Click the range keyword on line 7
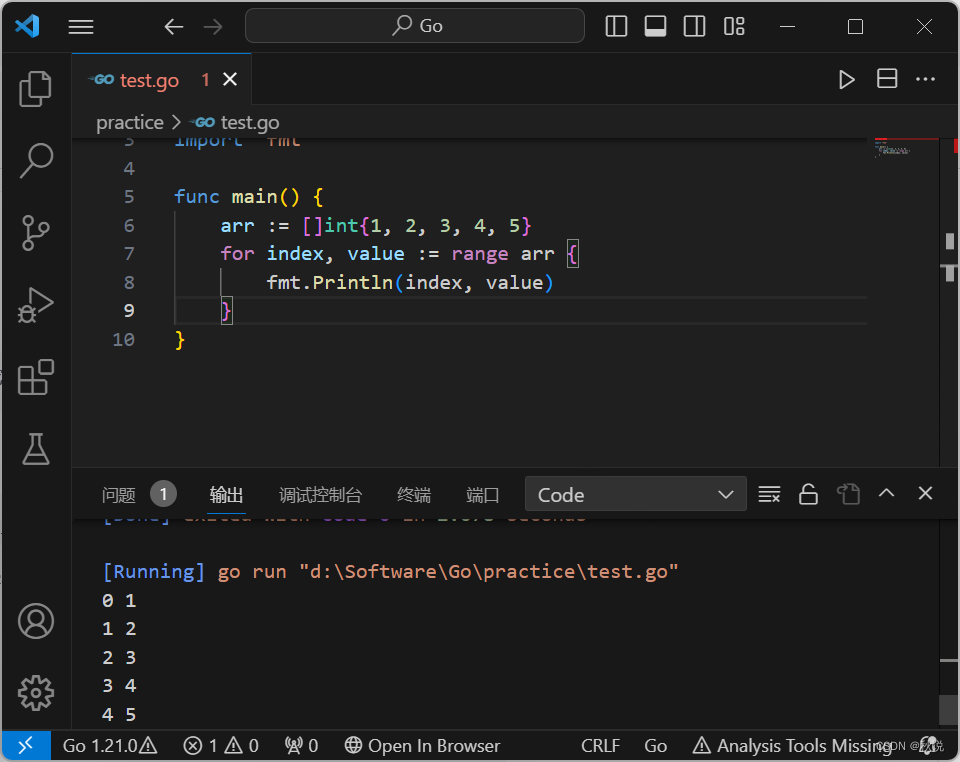 [x=480, y=253]
